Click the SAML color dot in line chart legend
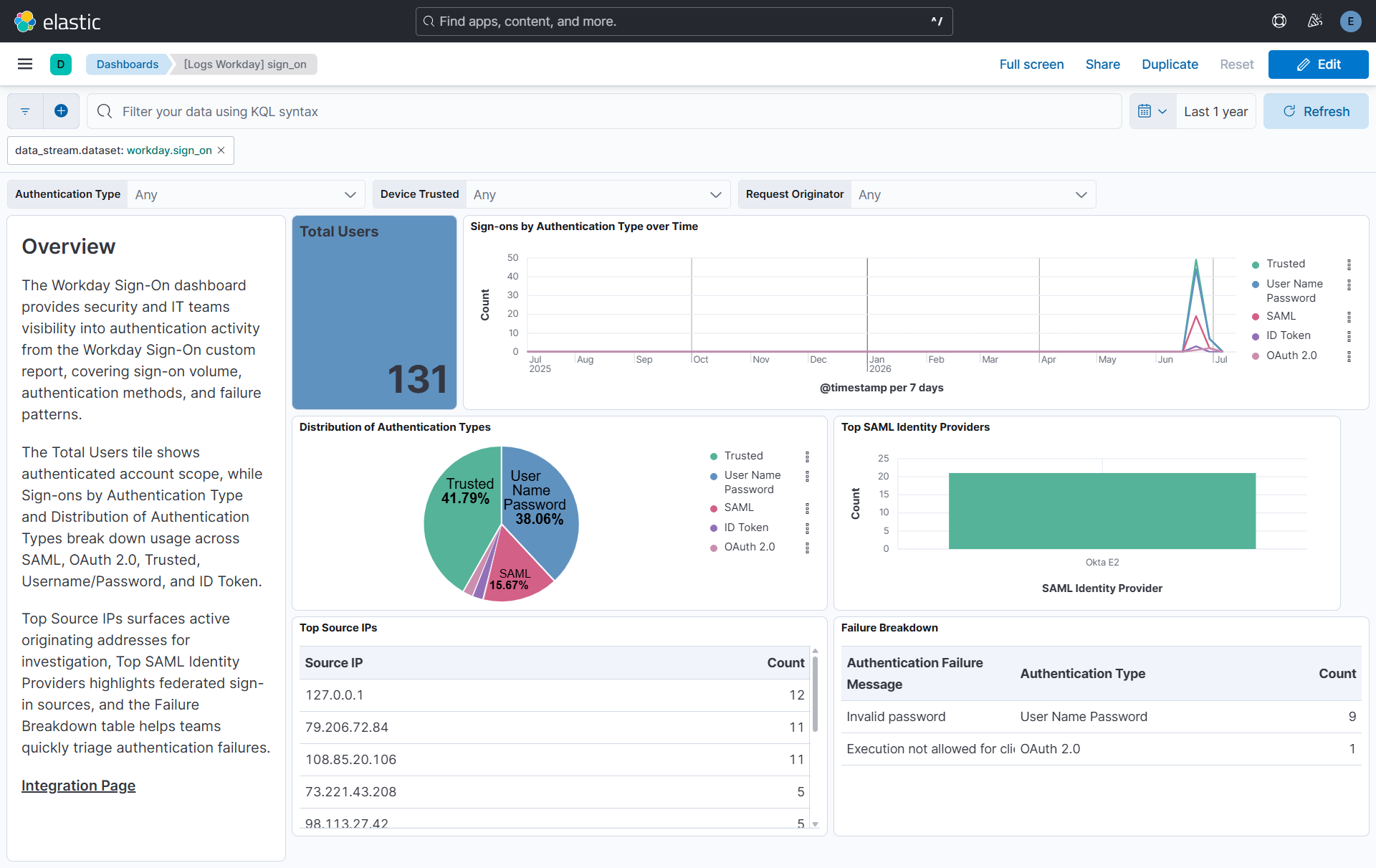1376x868 pixels. click(x=1256, y=317)
